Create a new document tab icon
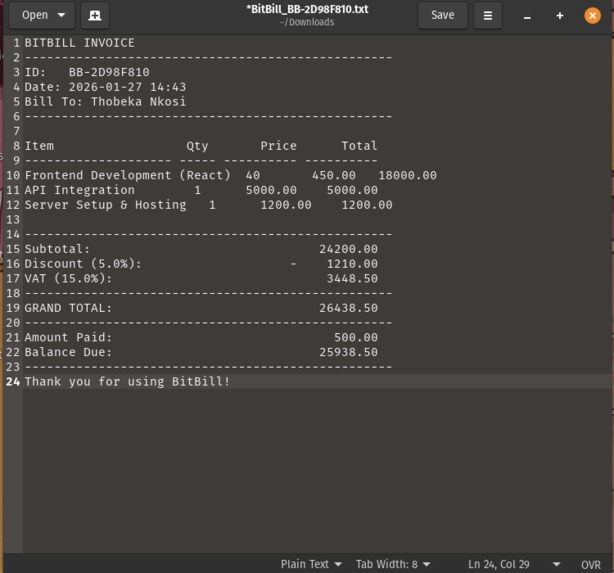 (x=95, y=15)
